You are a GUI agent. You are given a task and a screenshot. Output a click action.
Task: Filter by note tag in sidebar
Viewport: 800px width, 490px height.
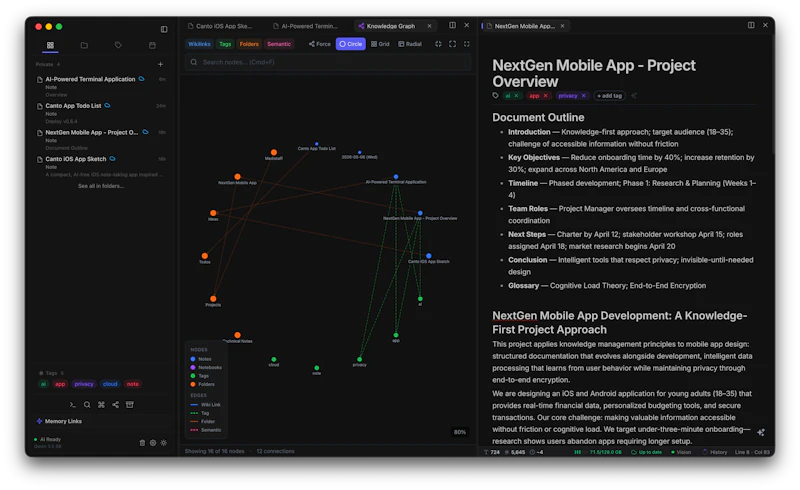133,384
